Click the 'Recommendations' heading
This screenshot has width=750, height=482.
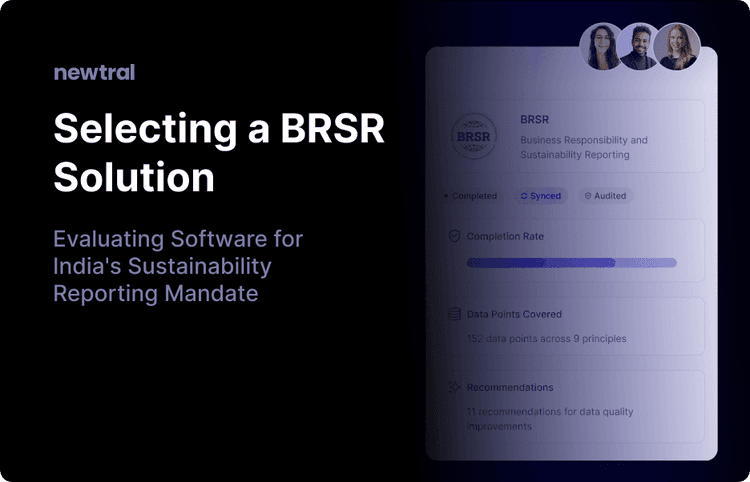(x=510, y=387)
